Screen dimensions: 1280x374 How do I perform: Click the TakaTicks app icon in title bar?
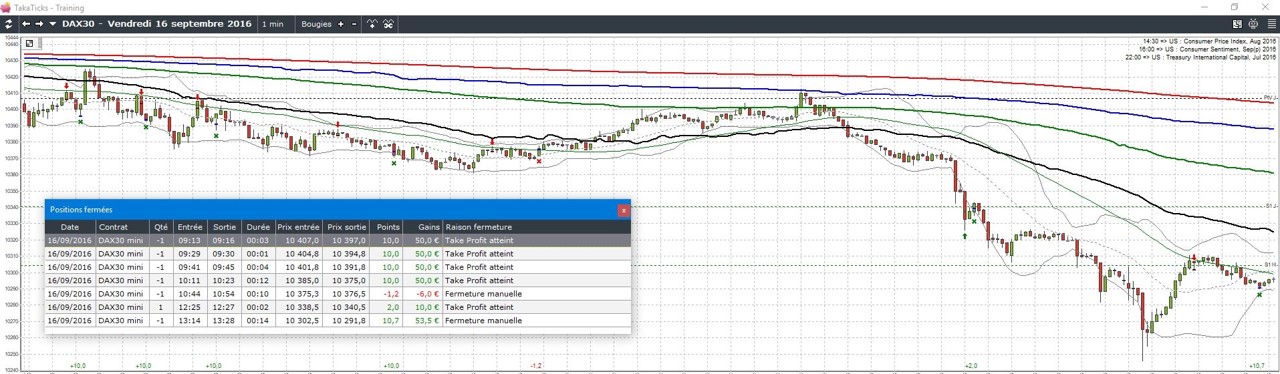pyautogui.click(x=7, y=7)
